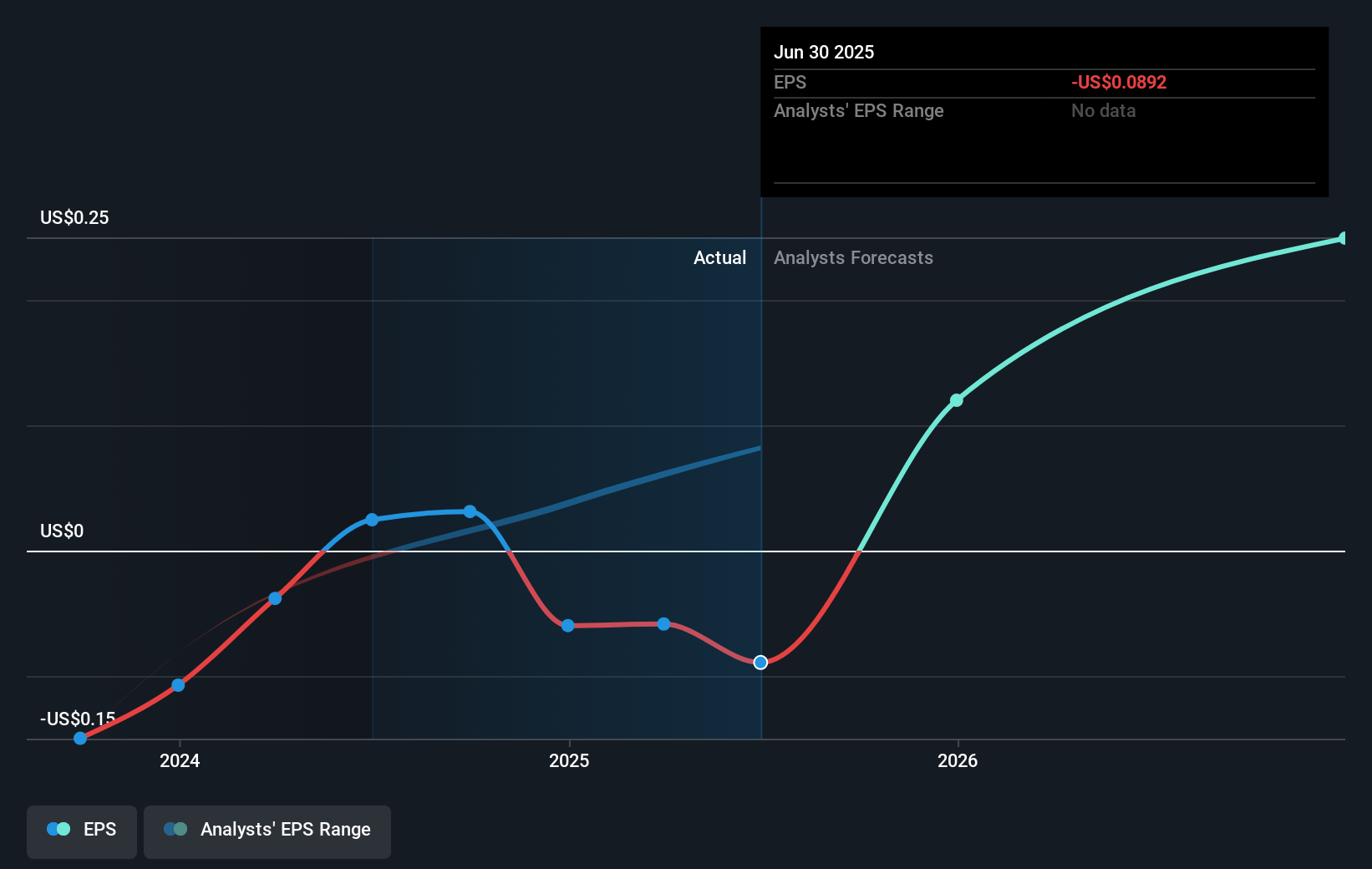The height and width of the screenshot is (869, 1372).
Task: Click the Analysts' EPS Range legend dots
Action: (175, 829)
